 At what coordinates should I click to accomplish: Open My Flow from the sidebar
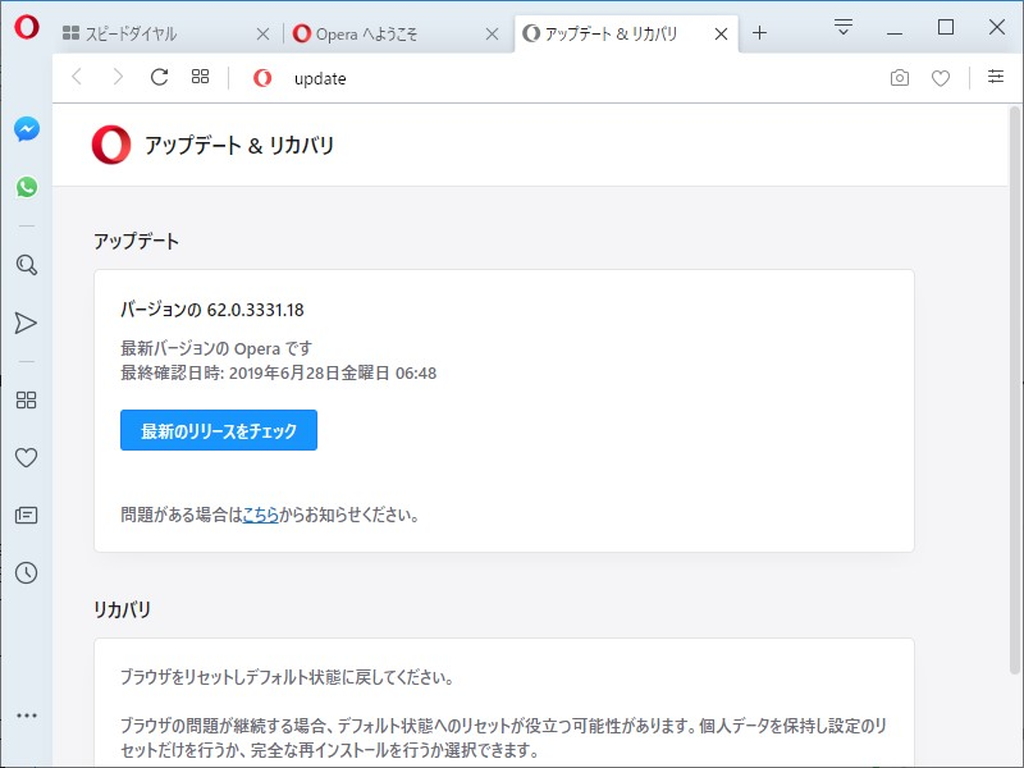26,323
